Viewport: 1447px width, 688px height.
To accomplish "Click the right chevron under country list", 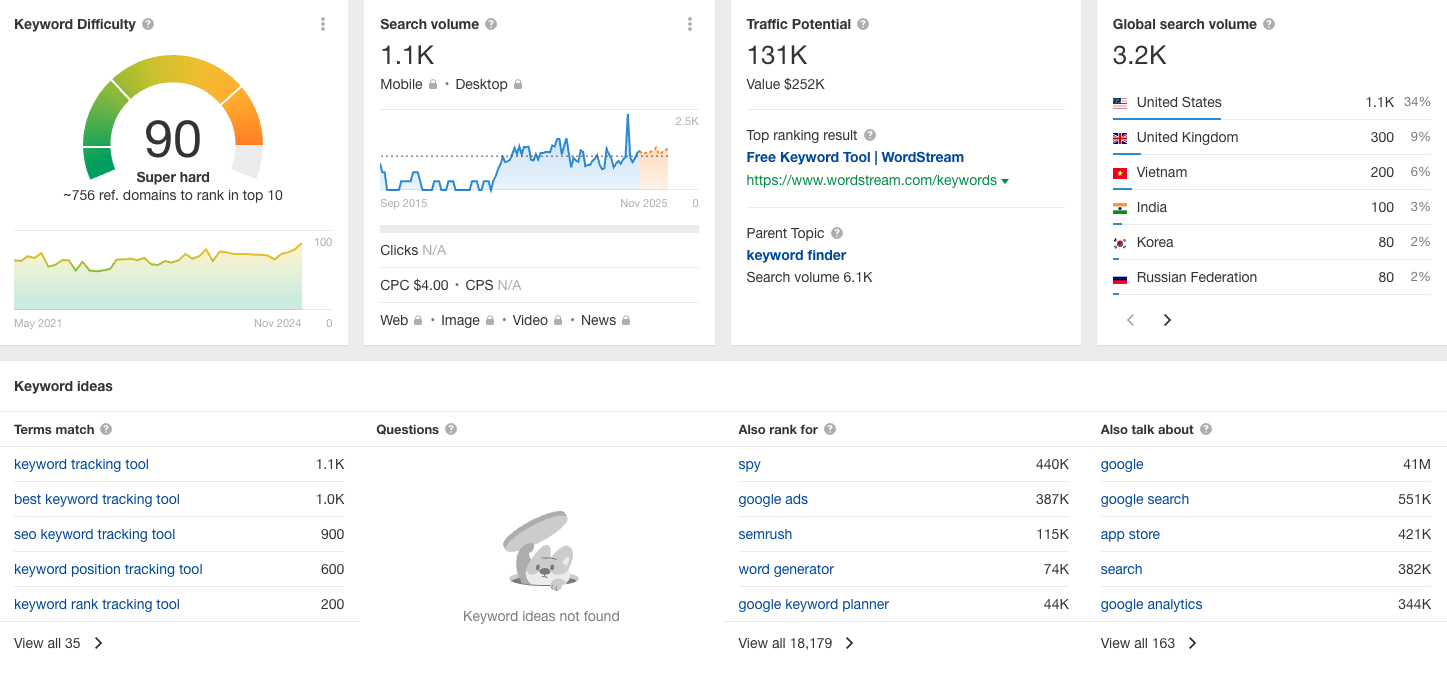I will (1166, 320).
